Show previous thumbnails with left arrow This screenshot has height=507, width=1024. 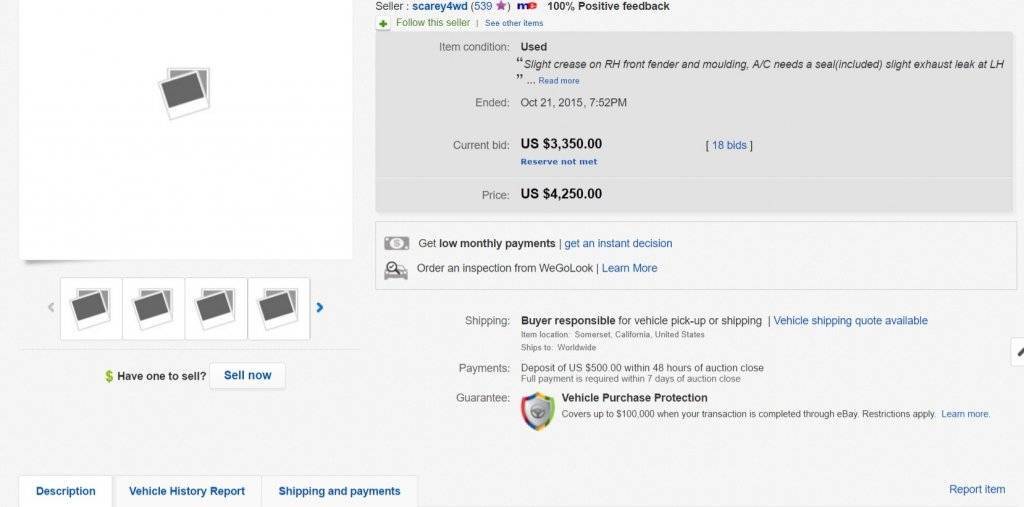click(51, 308)
